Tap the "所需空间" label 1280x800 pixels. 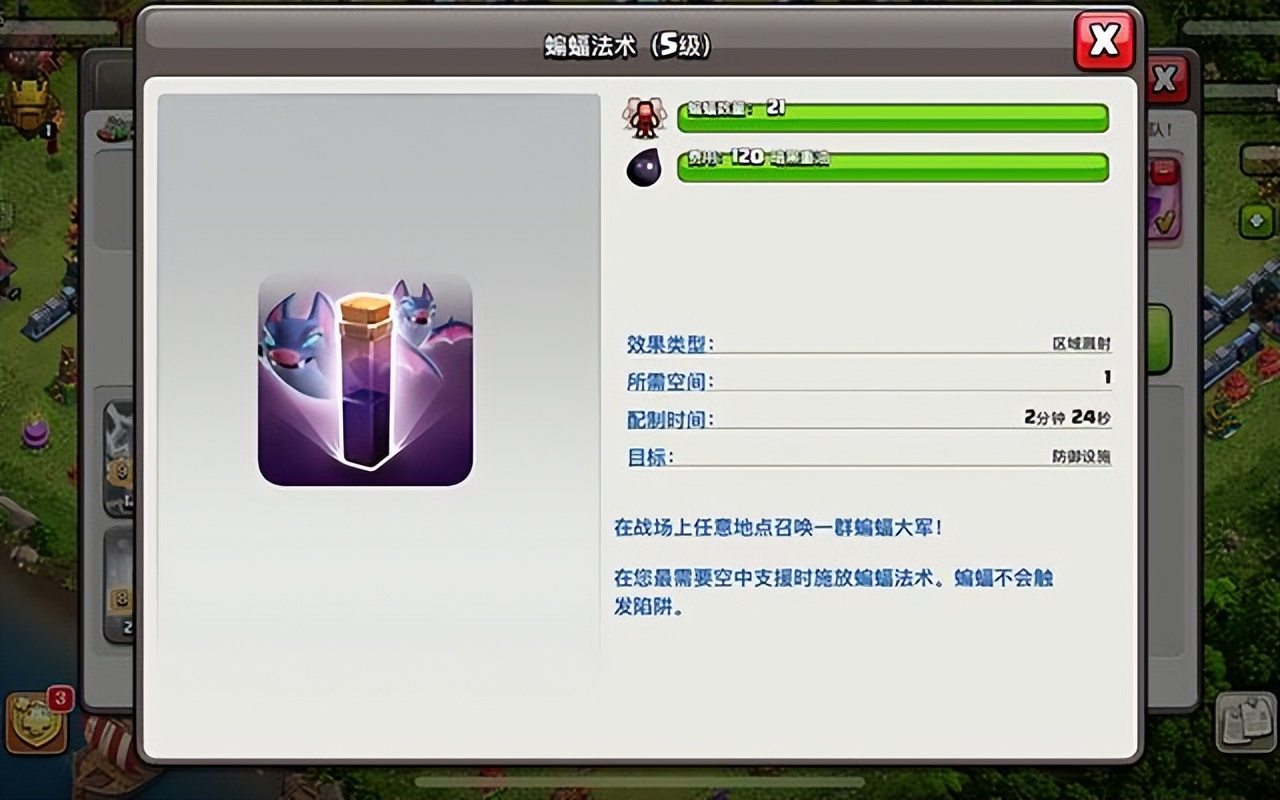click(670, 382)
